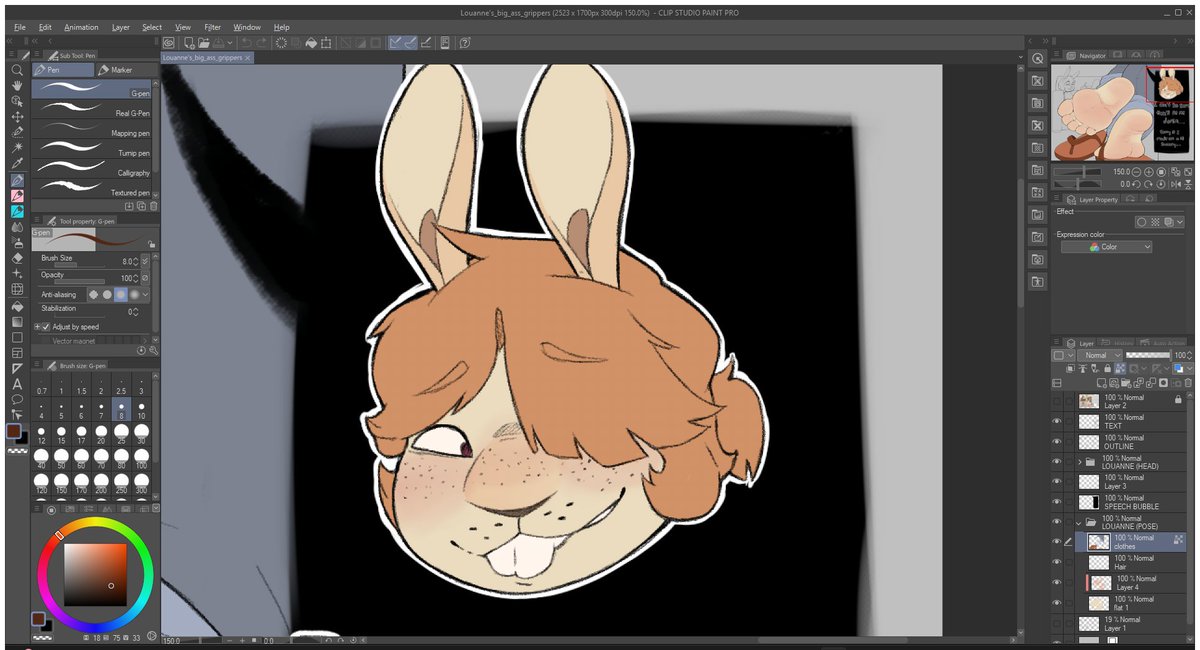Click zoom in icon in Navigator panel
Viewport: 1200px width, 650px height.
pos(1149,172)
